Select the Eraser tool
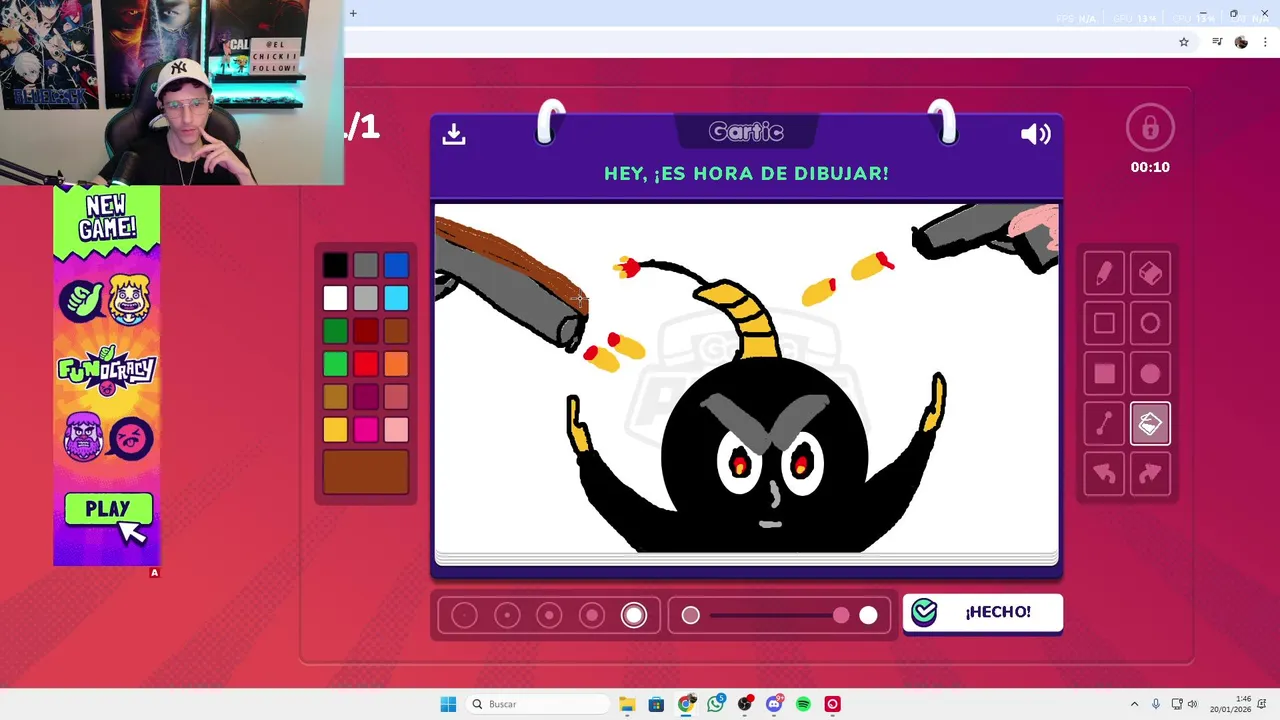Screen dimensions: 1280x720 pyautogui.click(x=1150, y=273)
